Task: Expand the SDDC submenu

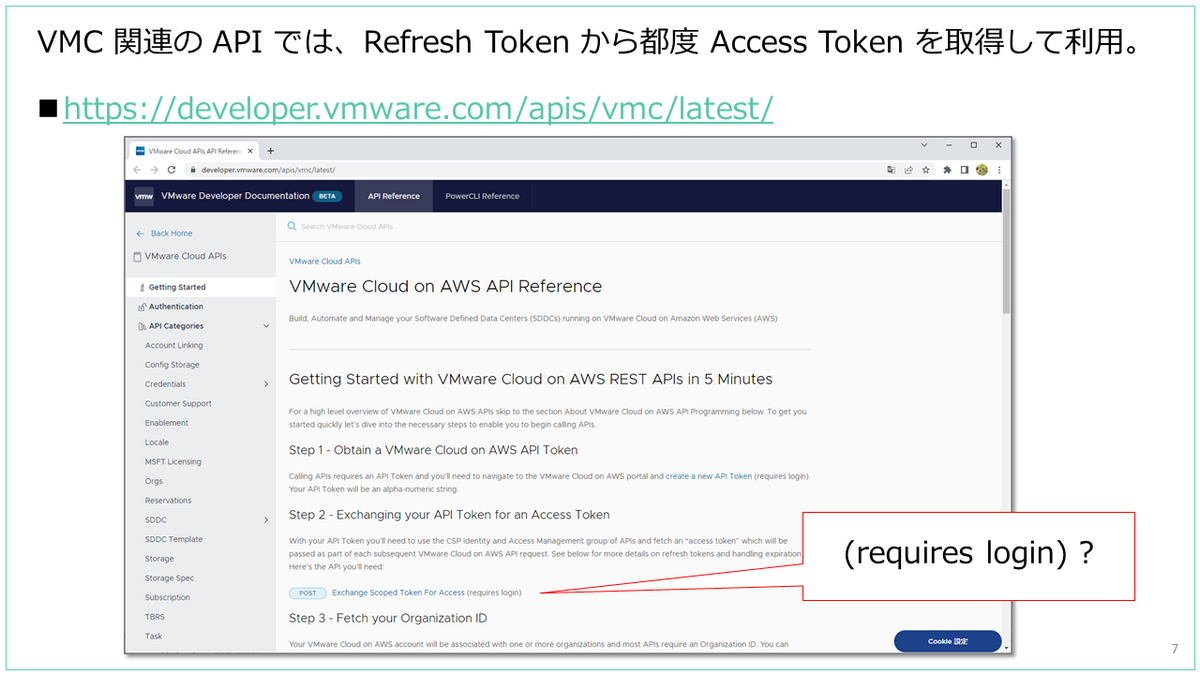Action: pyautogui.click(x=267, y=519)
